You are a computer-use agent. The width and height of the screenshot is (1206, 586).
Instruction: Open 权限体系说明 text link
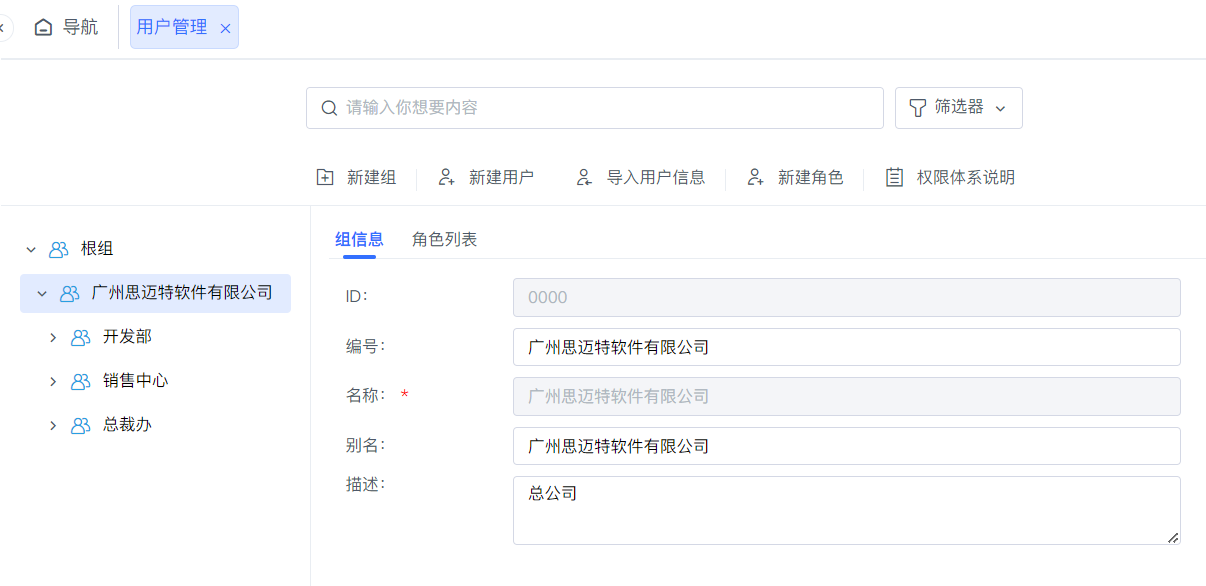[x=966, y=177]
